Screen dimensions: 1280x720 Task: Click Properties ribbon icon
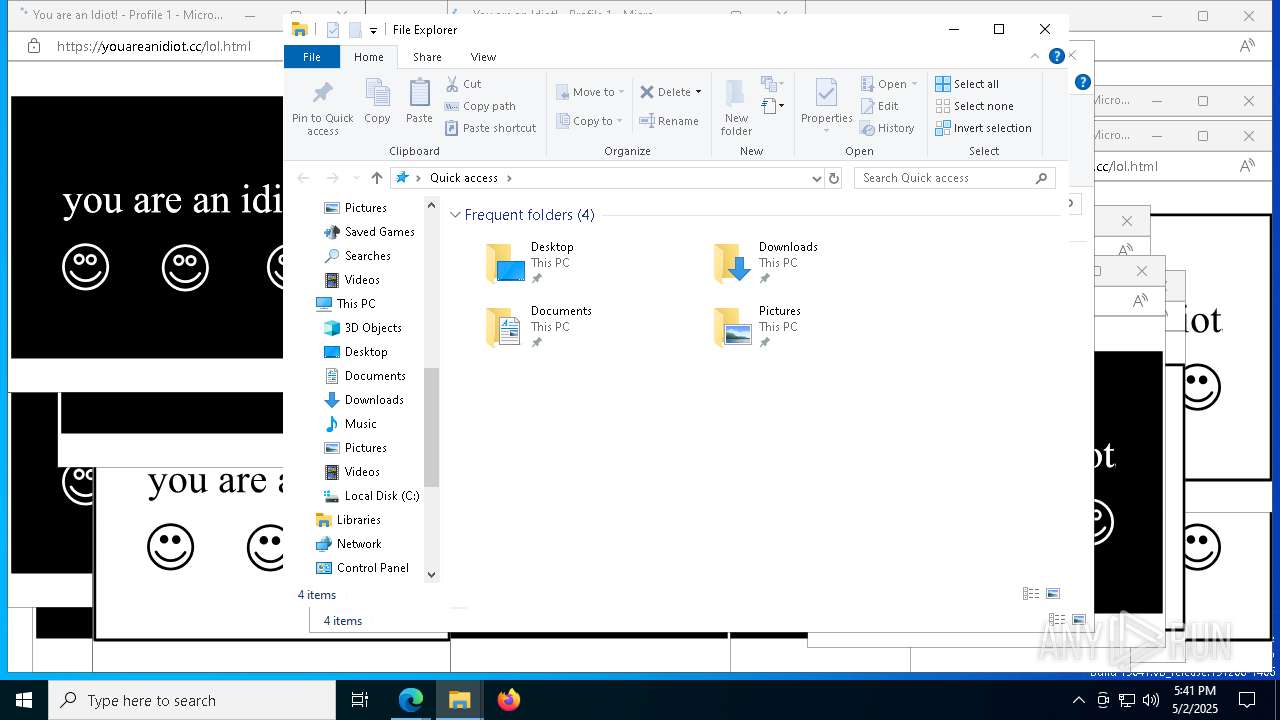tap(826, 93)
